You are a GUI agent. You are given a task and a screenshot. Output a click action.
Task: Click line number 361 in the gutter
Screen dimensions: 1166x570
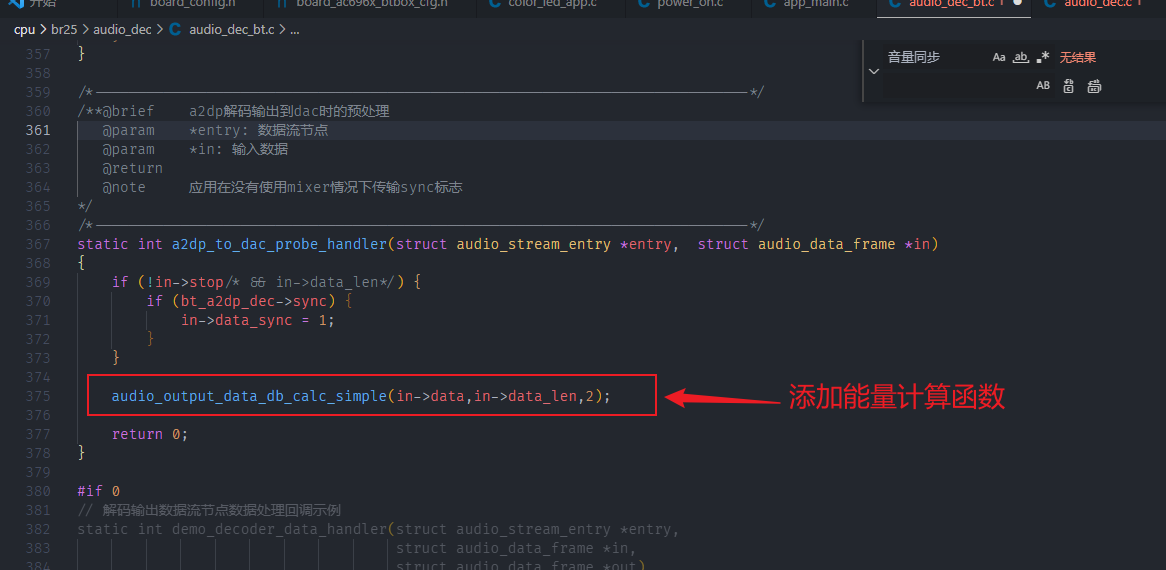tap(37, 130)
